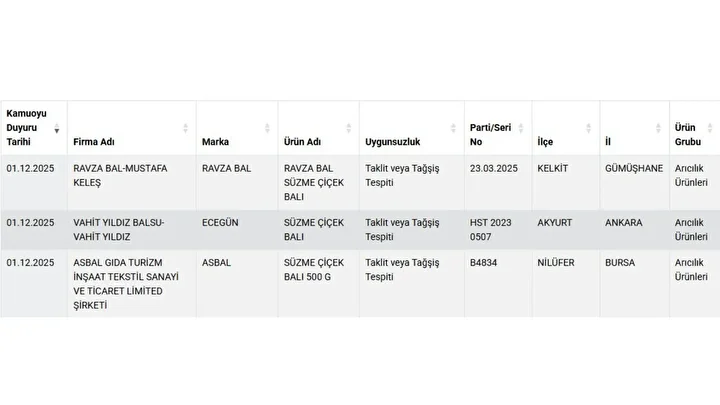Viewport: 720px width, 405px height.
Task: Click batch number B4834
Action: (x=485, y=263)
